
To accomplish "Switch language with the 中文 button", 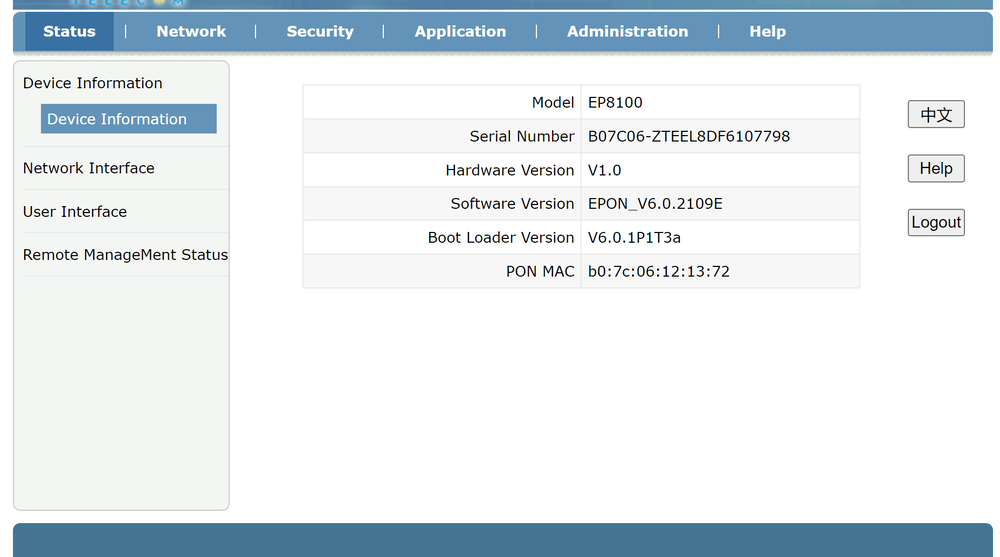I will coord(936,115).
